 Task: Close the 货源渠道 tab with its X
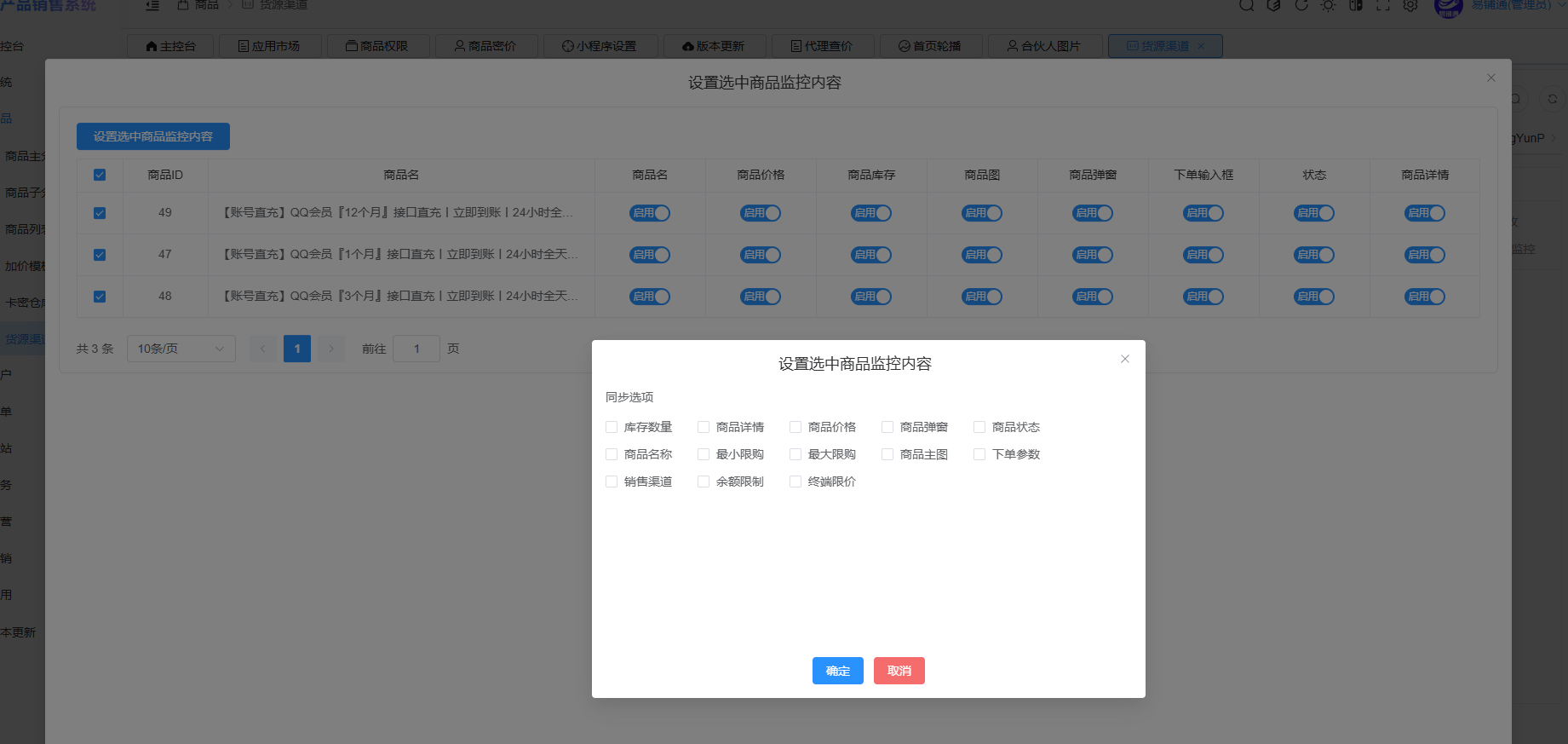pyautogui.click(x=1201, y=46)
